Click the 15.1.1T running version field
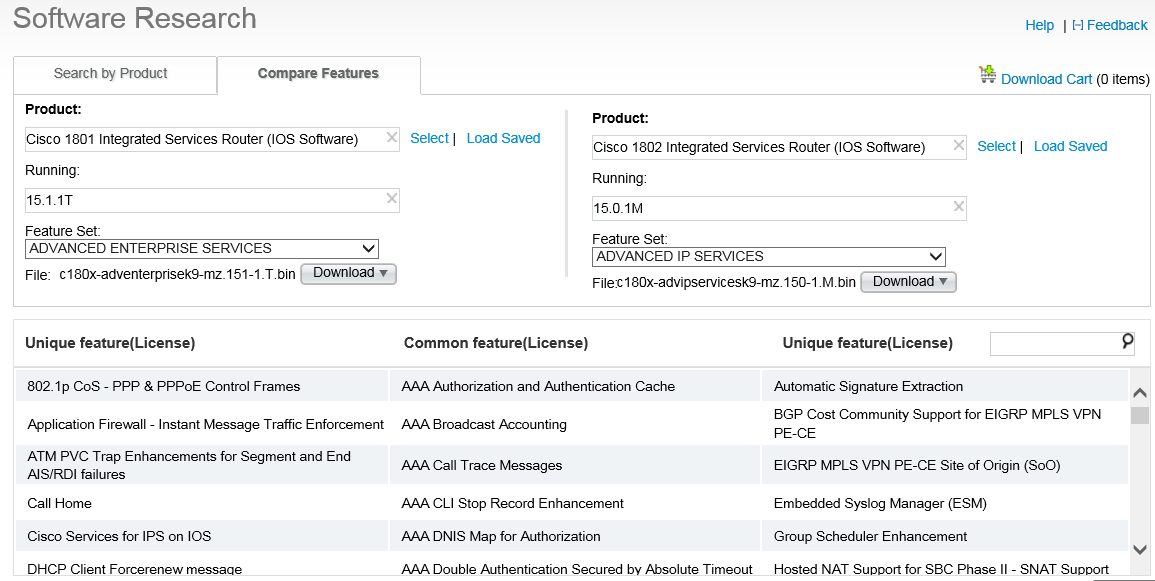Screen dimensions: 1155x581 (212, 200)
